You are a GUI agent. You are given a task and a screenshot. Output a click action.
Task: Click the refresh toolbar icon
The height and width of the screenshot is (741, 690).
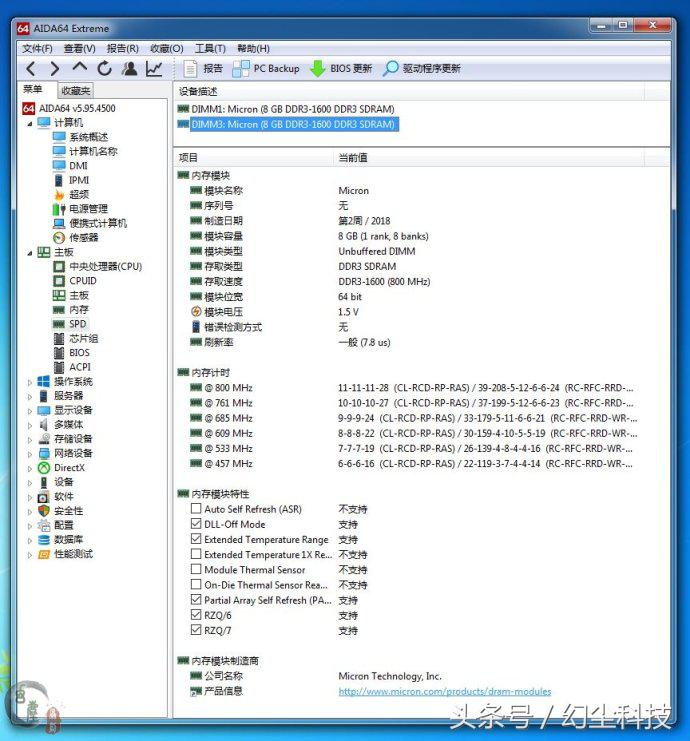[104, 69]
